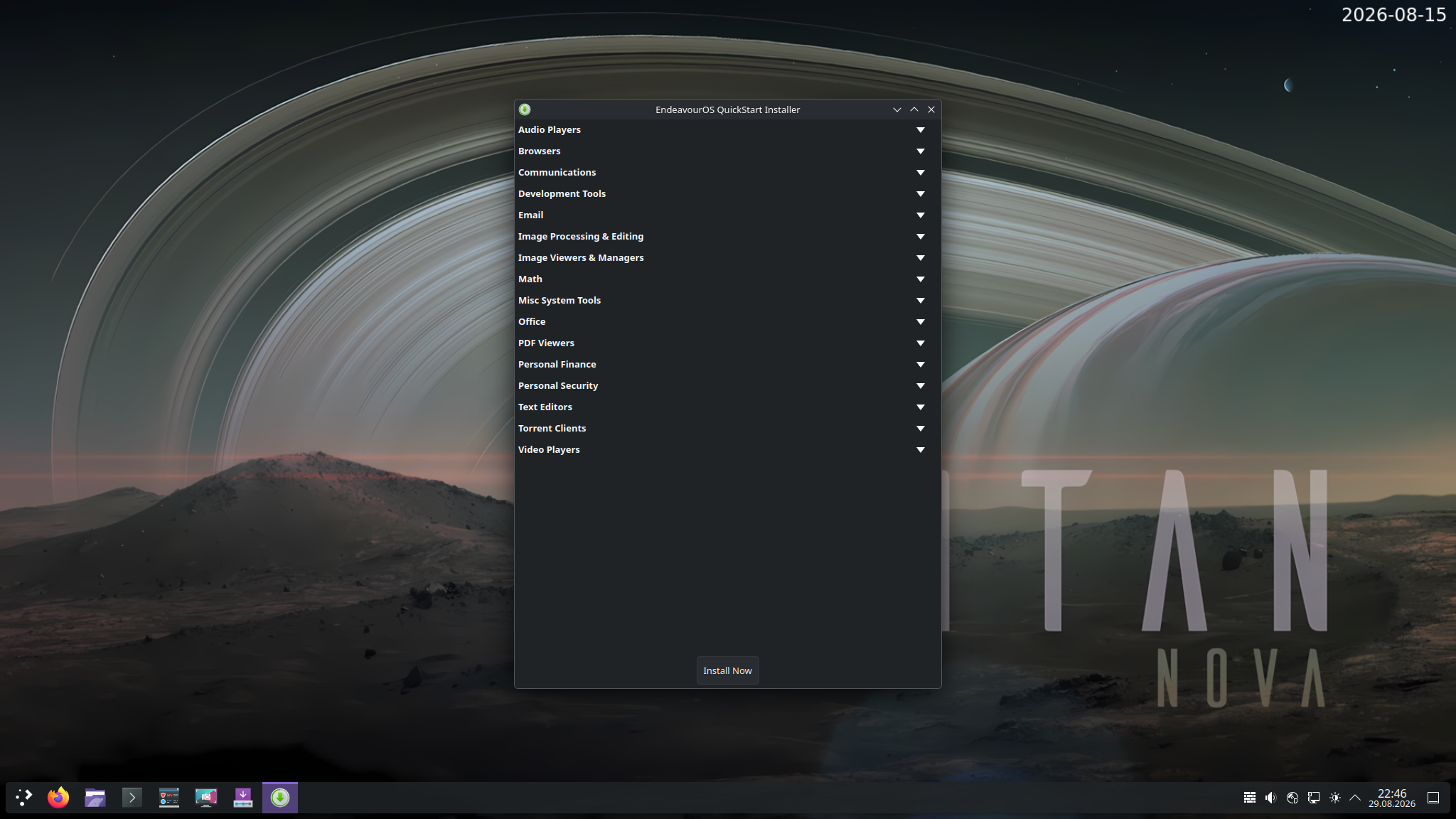Image resolution: width=1456 pixels, height=819 pixels.
Task: Click the purple download-arrow installer taskbar icon
Action: 243,798
